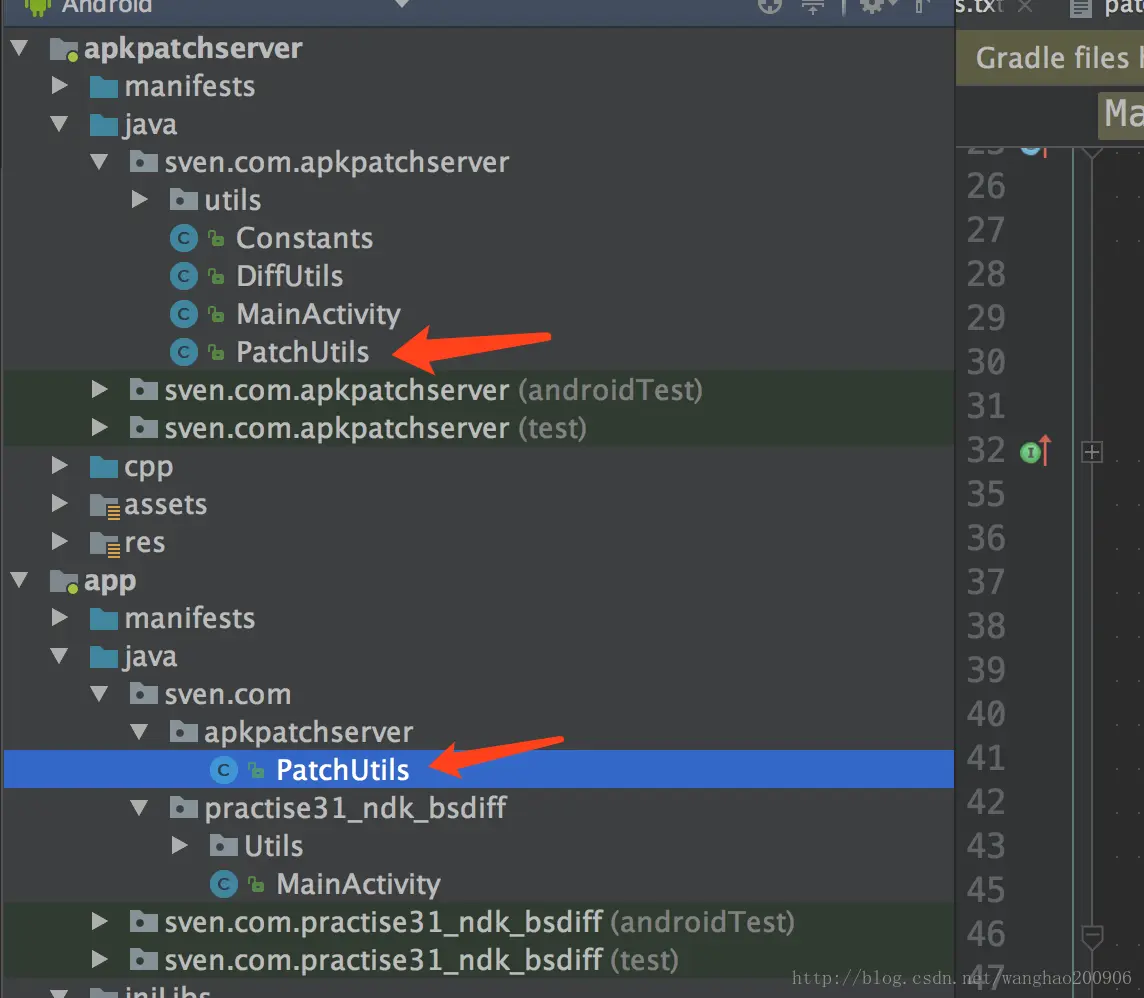Close the s.txt editor tab
Image resolution: width=1144 pixels, height=998 pixels.
point(1025,7)
